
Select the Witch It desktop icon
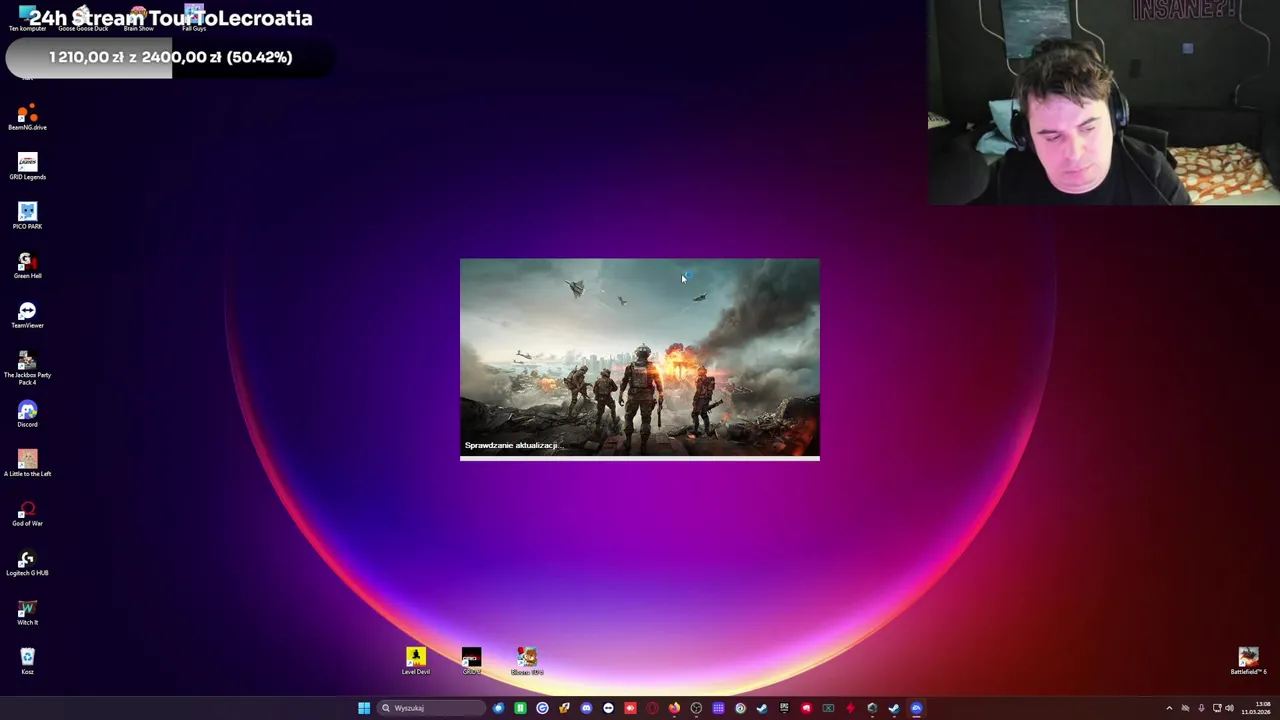[x=27, y=611]
